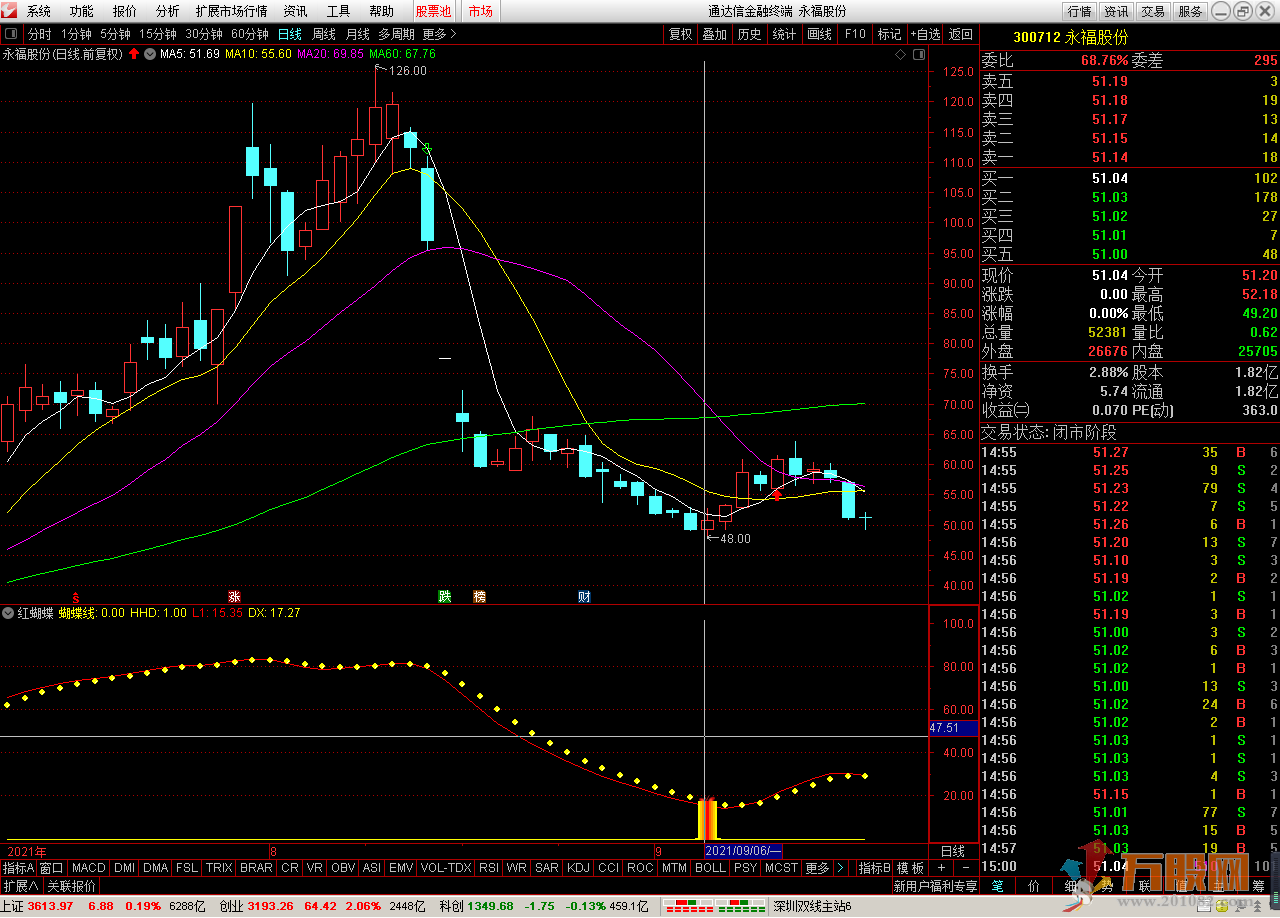Zoom in chart with + button
This screenshot has height=918, width=1280.
click(x=942, y=868)
